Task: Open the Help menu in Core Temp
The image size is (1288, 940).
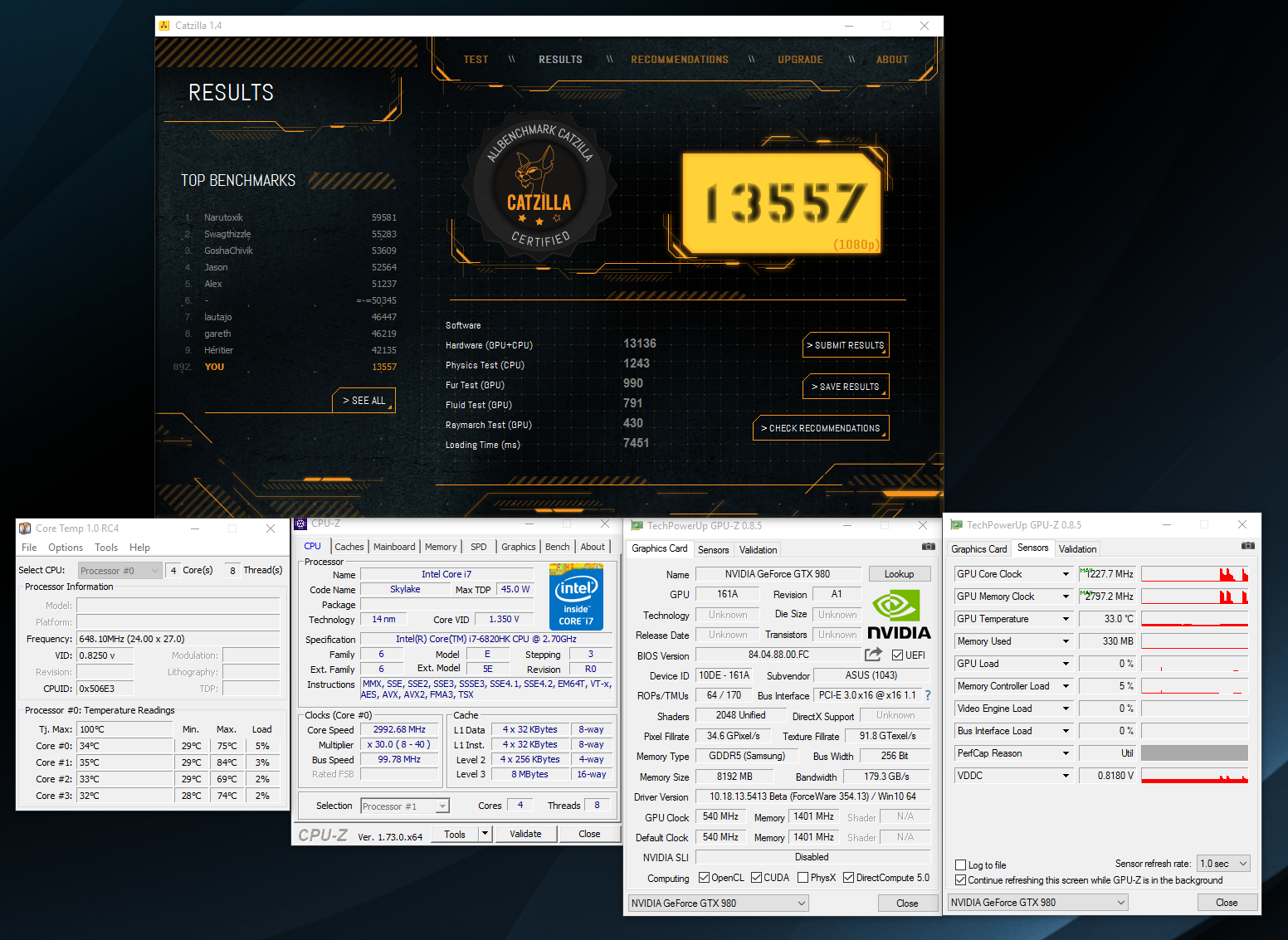Action: pyautogui.click(x=139, y=548)
